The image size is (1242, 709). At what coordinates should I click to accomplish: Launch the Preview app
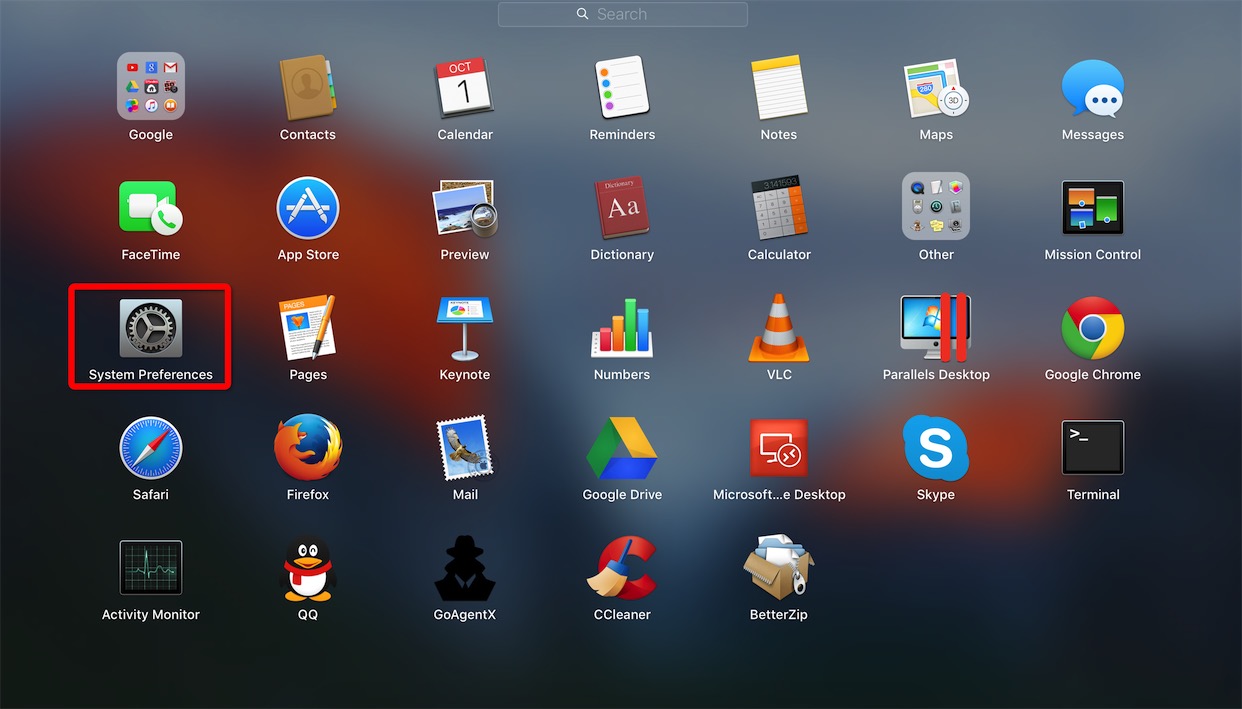(x=465, y=207)
